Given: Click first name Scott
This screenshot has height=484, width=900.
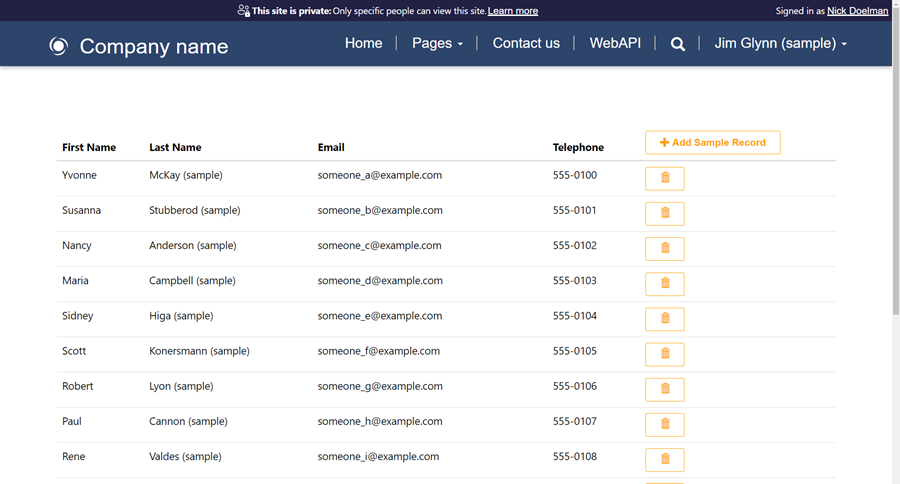Looking at the screenshot, I should click(x=74, y=351).
